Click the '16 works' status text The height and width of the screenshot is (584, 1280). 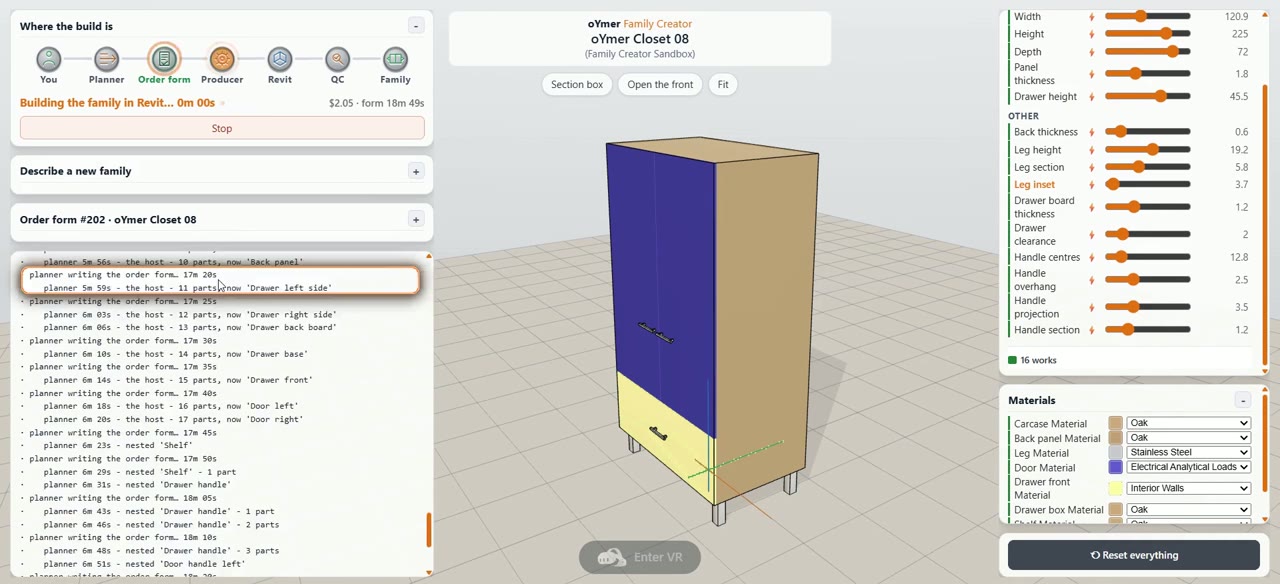(x=1038, y=360)
